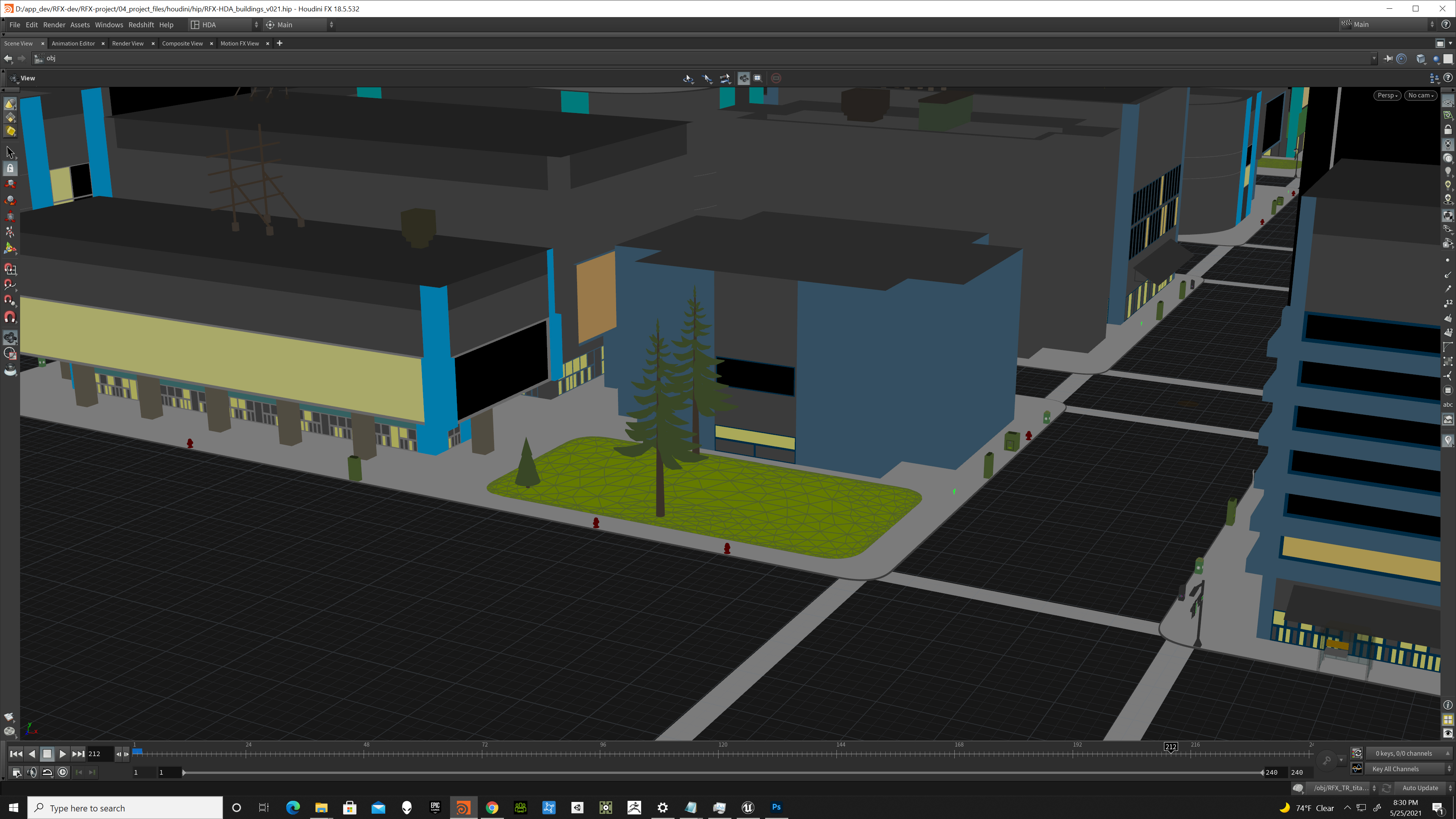The height and width of the screenshot is (819, 1456).
Task: Step back one frame
Action: pyautogui.click(x=119, y=754)
